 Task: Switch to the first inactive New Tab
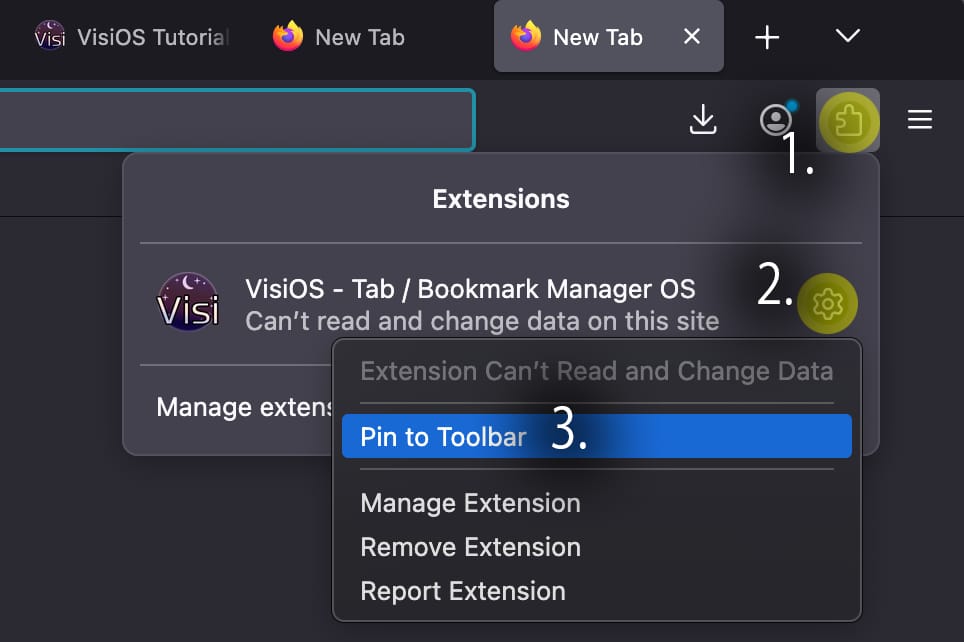pos(339,37)
